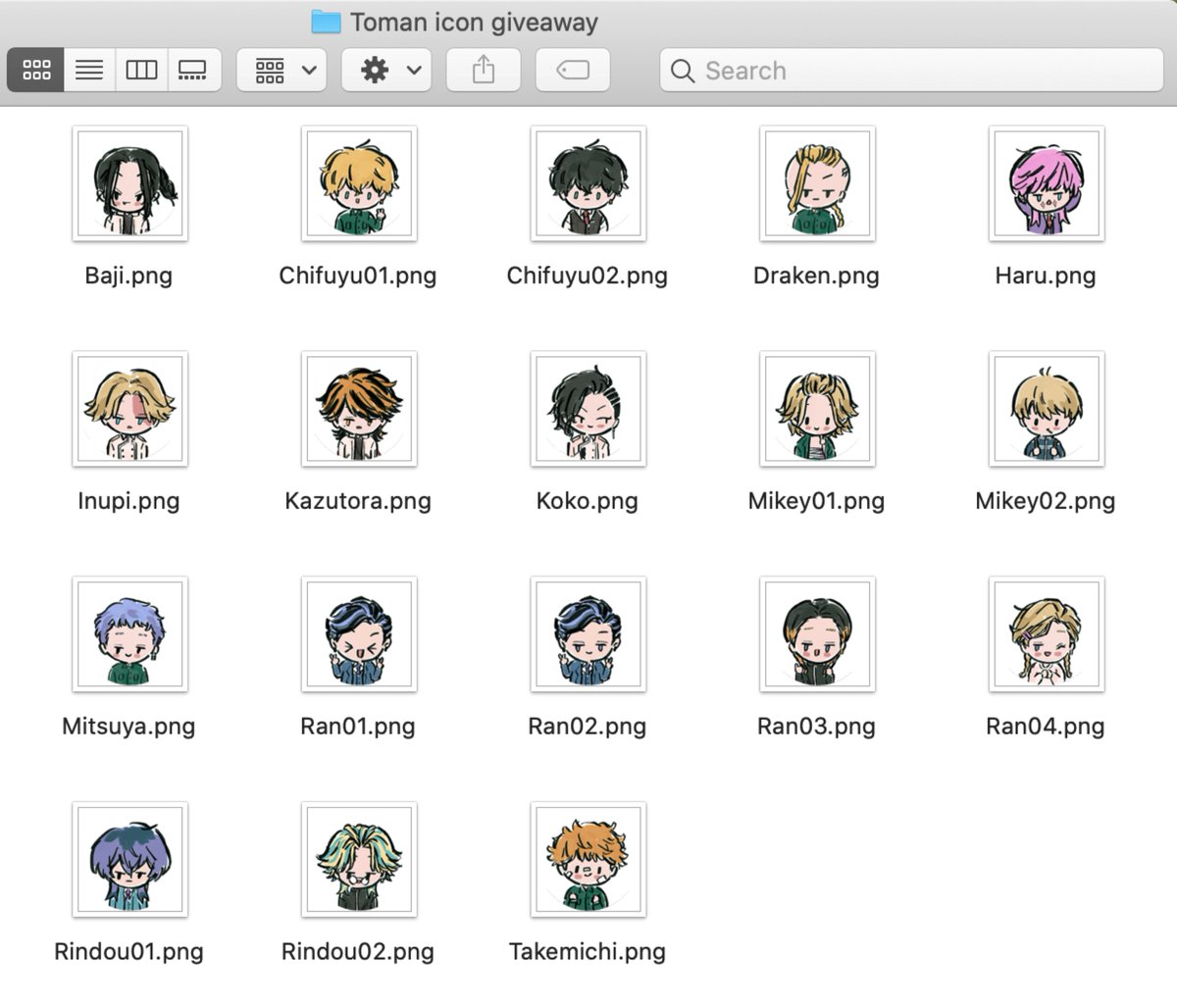This screenshot has height=1008, width=1177.
Task: Select the Koko.png thumbnail
Action: [x=588, y=409]
